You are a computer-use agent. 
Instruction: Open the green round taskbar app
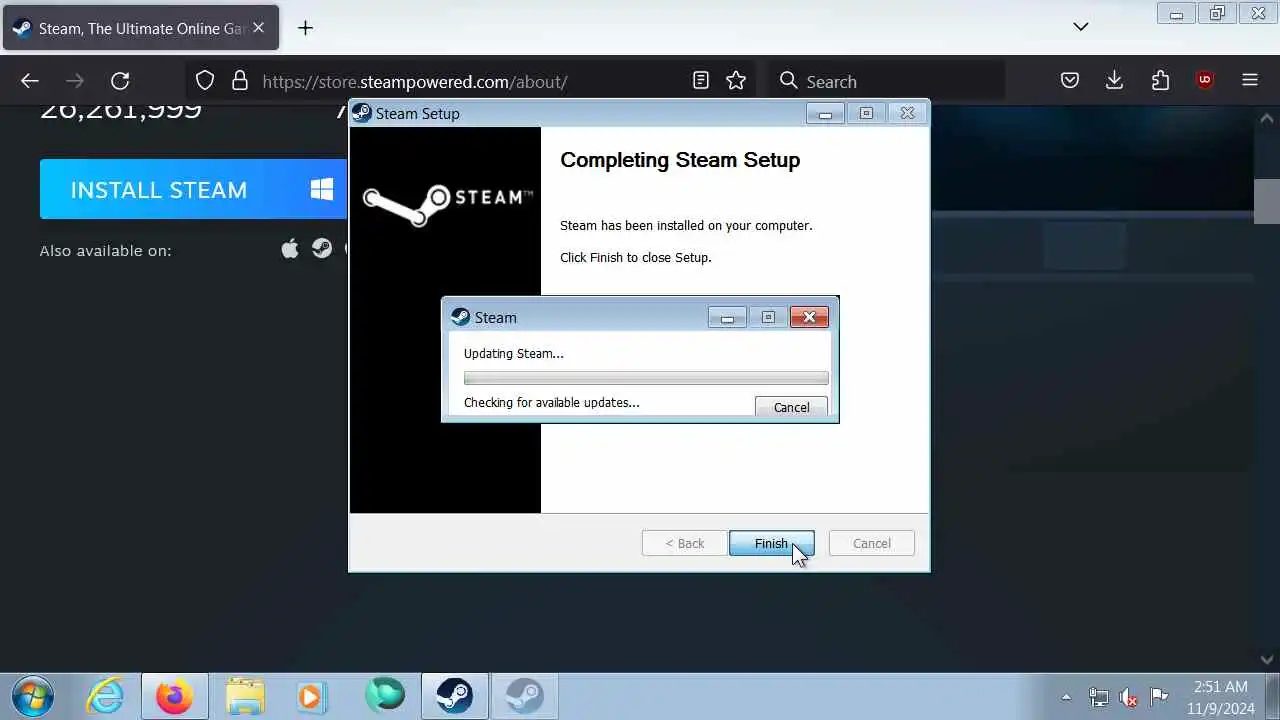point(385,694)
